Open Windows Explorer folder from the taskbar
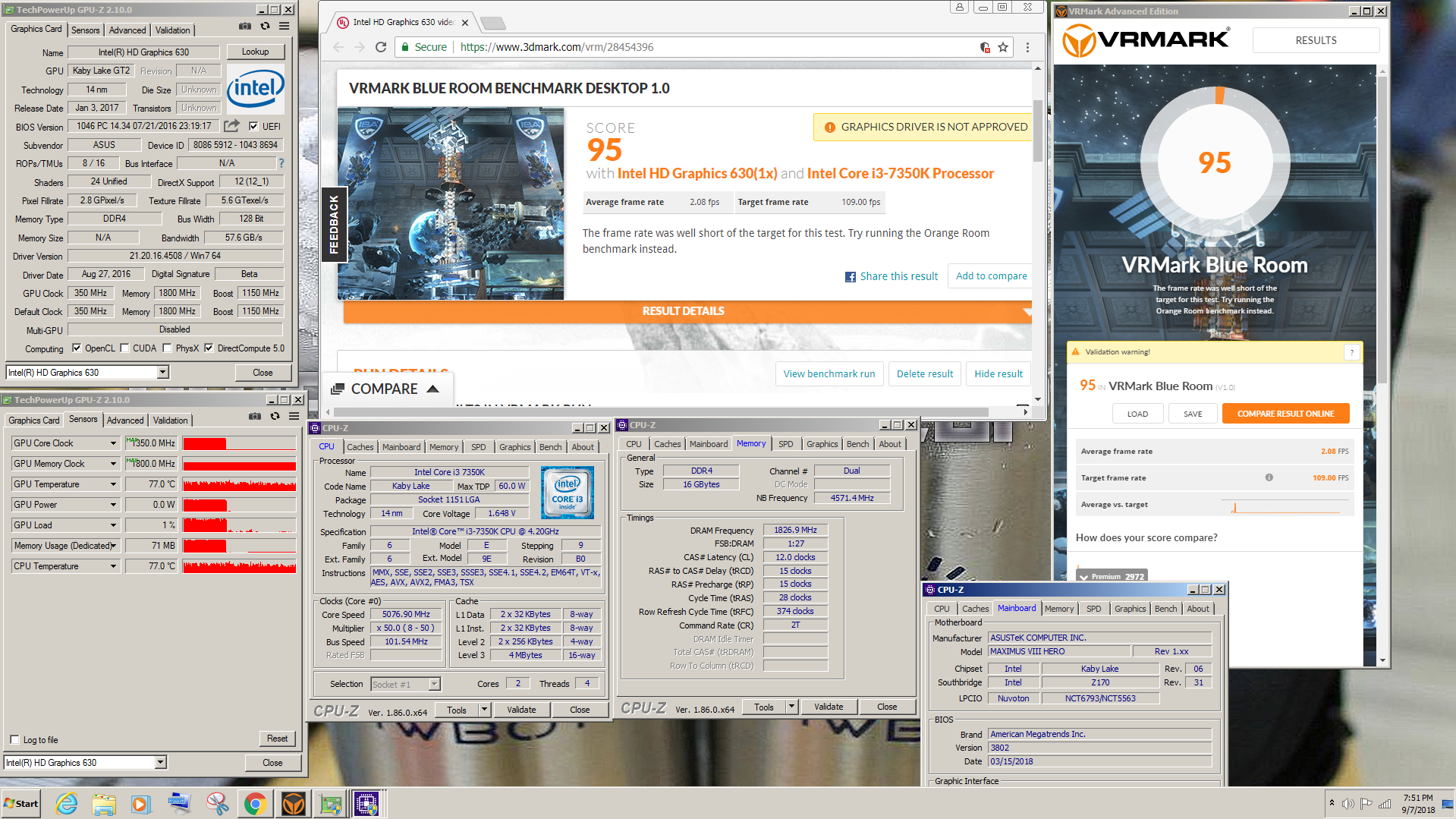1456x819 pixels. point(104,804)
